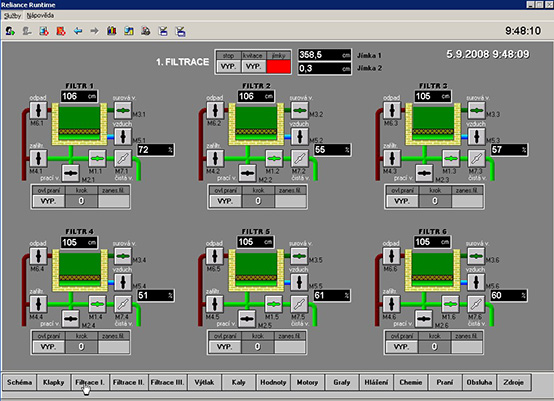
Task: Click the Jímka 2 level value 0,3
Action: click(325, 68)
